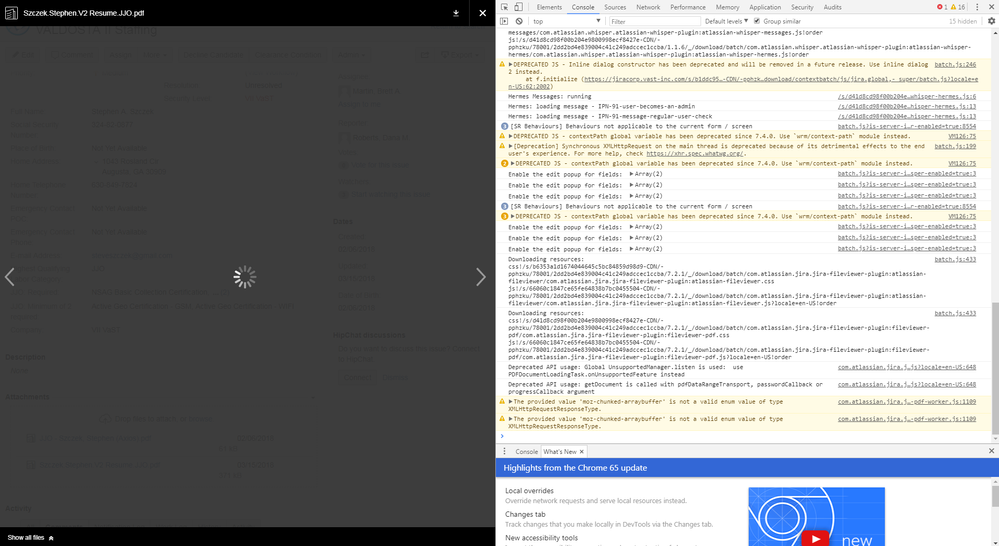Screen dimensions: 999x546
Task: Expand the Inline dialog constructor deprecation warning
Action: [x=510, y=64]
